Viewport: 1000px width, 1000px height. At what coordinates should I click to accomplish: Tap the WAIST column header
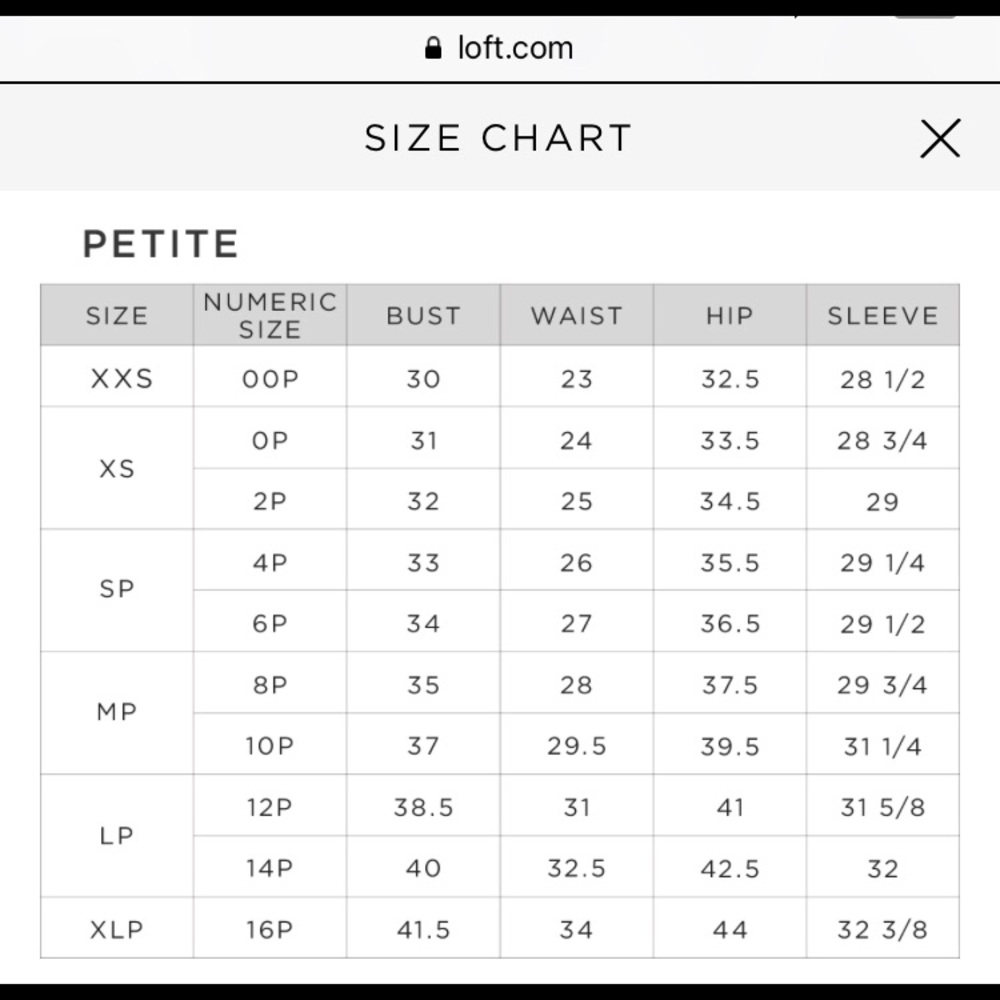(x=577, y=315)
